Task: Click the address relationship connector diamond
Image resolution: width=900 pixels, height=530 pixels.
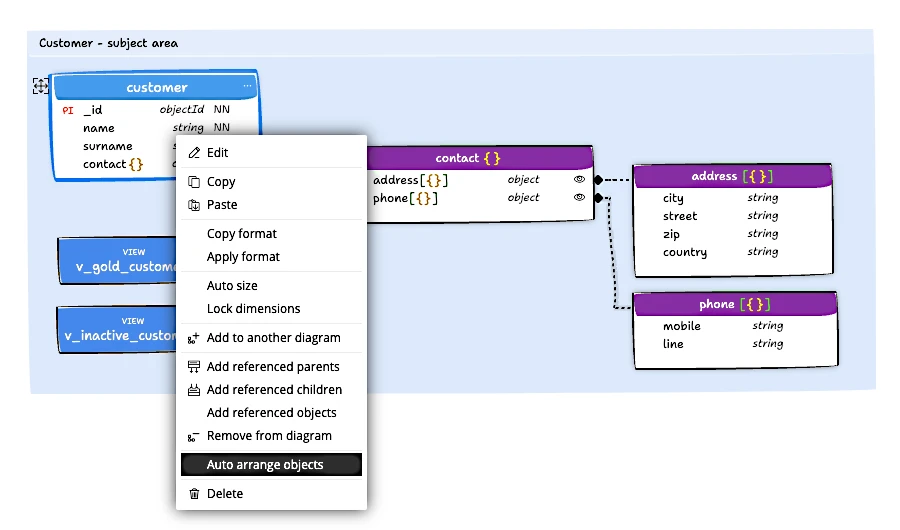Action: 599,180
